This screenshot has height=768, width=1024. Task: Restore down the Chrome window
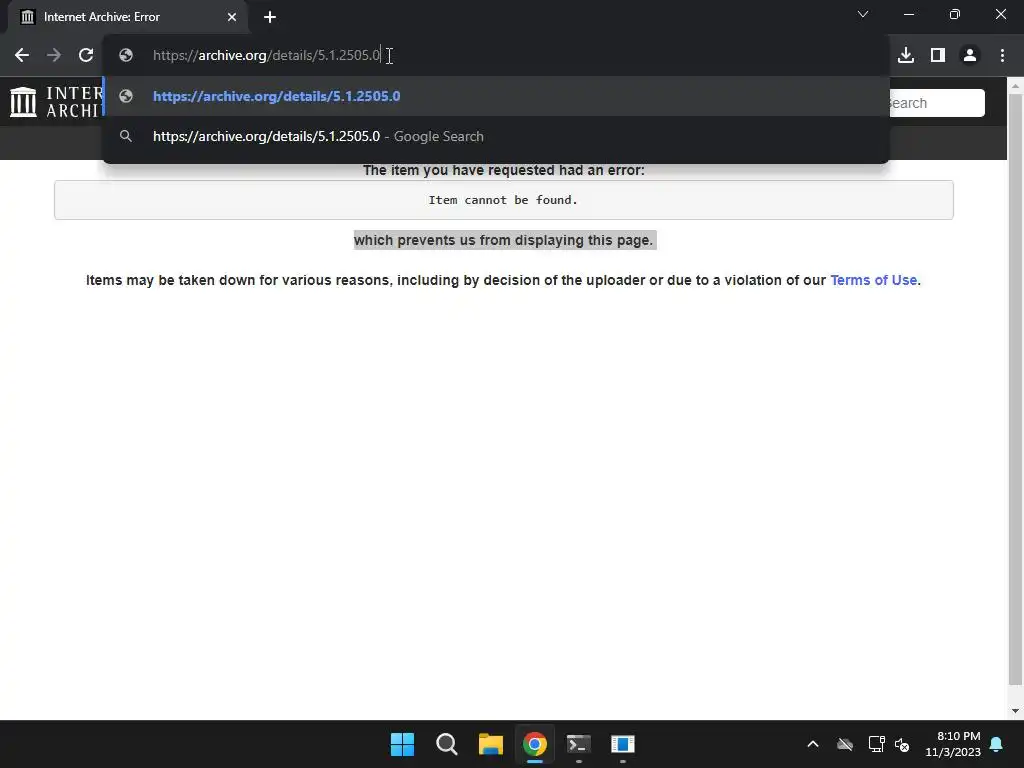click(x=955, y=14)
